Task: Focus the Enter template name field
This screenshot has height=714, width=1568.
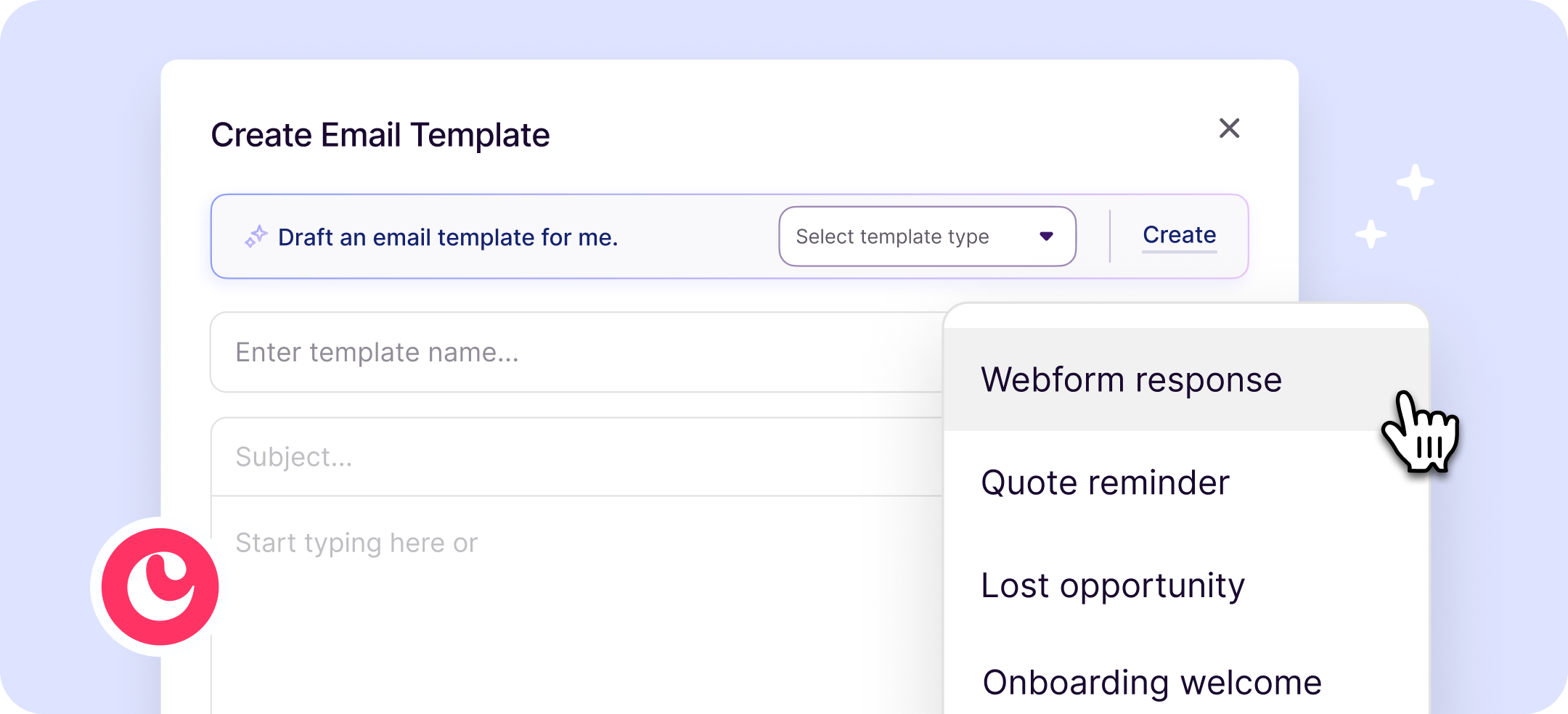Action: point(577,353)
